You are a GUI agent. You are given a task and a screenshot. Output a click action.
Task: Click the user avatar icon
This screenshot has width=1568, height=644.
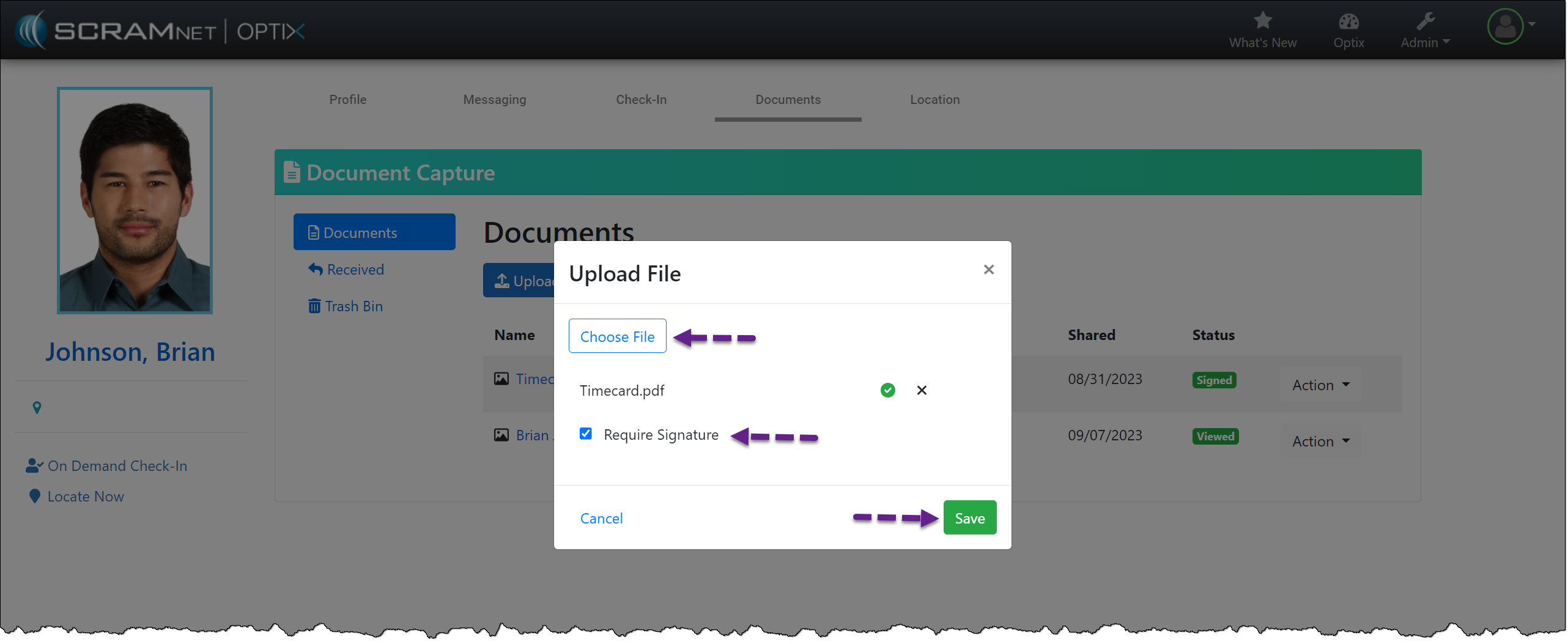[x=1505, y=27]
